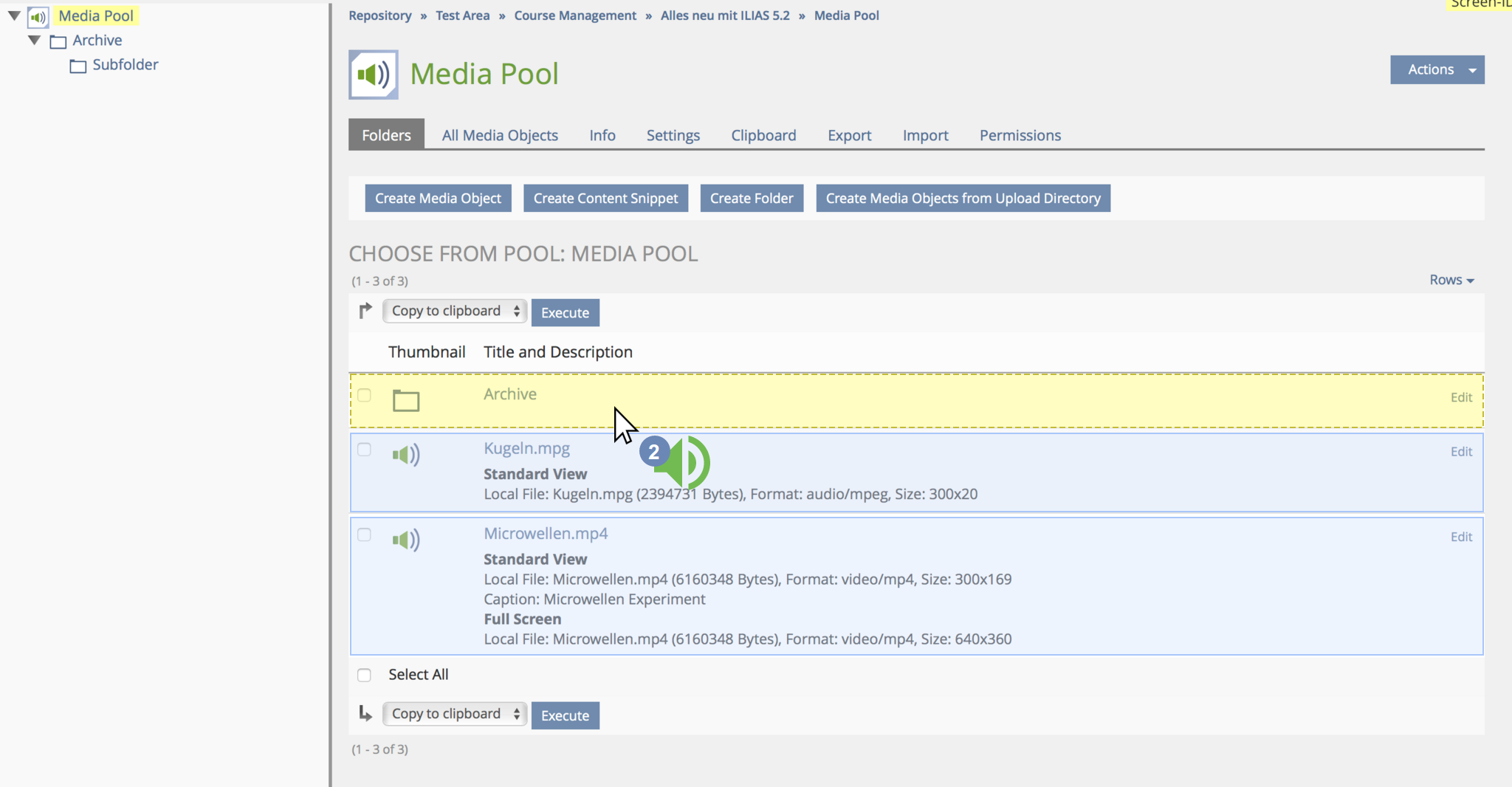Go to Course Management in breadcrumb
This screenshot has height=787, width=1512.
pos(574,16)
